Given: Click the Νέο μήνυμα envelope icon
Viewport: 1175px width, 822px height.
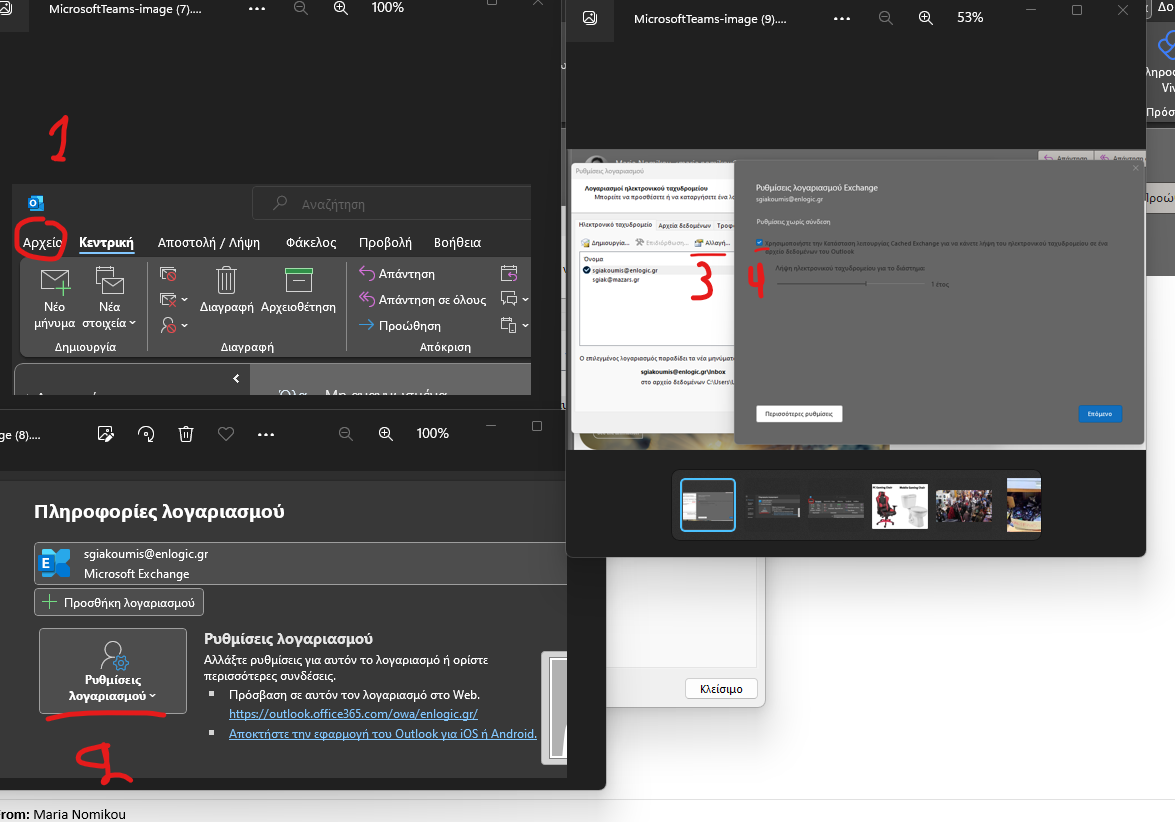Looking at the screenshot, I should (x=55, y=281).
